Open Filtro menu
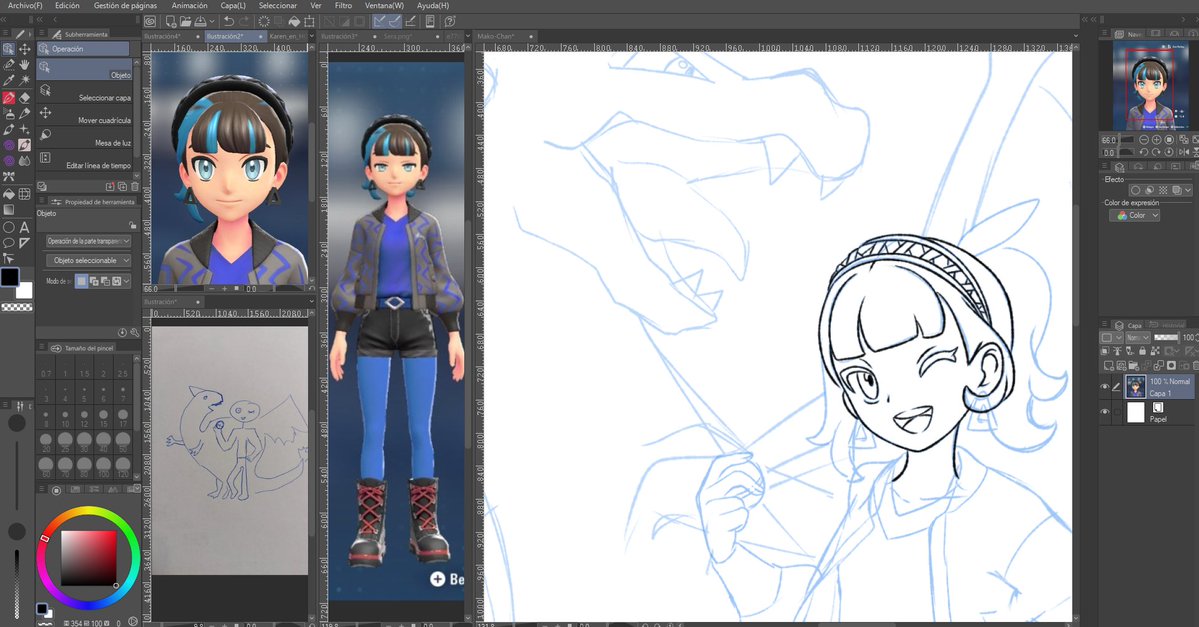The width and height of the screenshot is (1199, 627). coord(343,5)
